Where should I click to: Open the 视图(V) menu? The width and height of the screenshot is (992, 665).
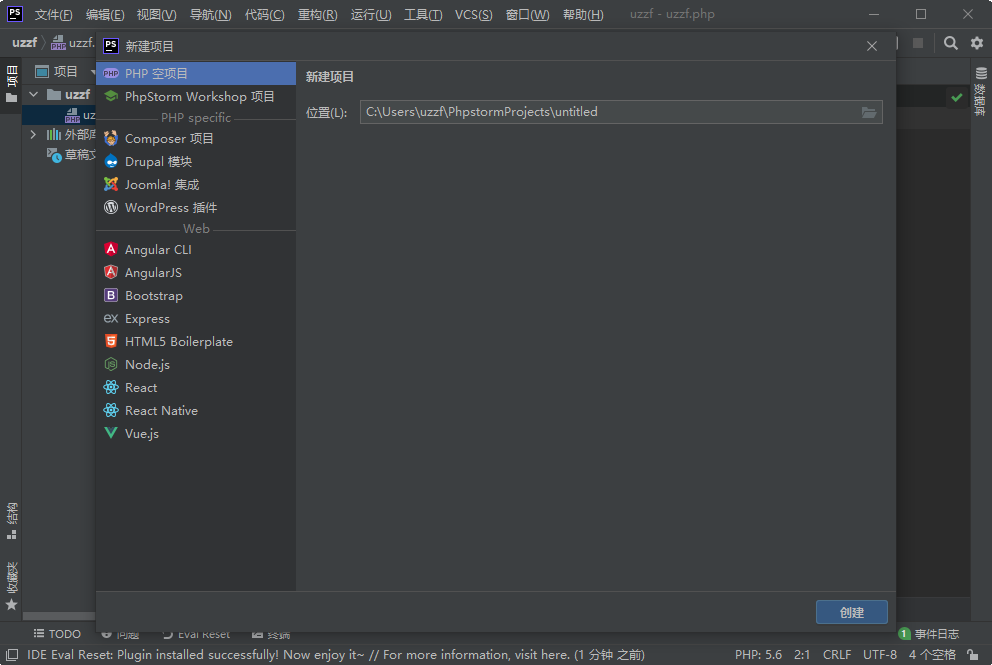(x=156, y=15)
